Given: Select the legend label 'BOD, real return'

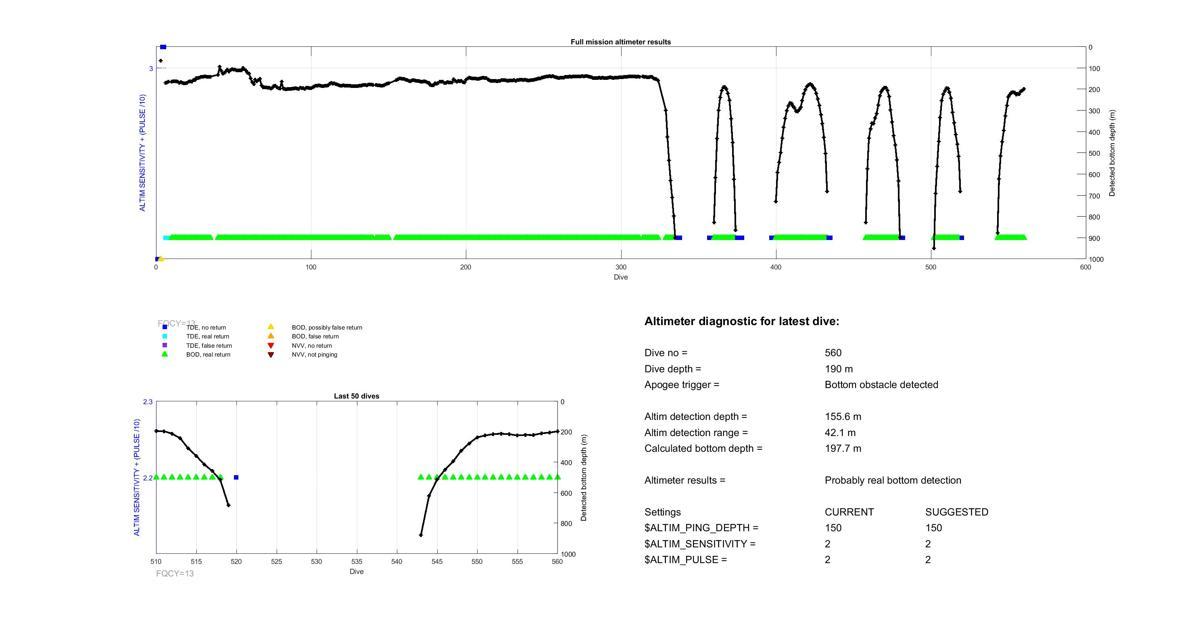Looking at the screenshot, I should click(x=208, y=354).
